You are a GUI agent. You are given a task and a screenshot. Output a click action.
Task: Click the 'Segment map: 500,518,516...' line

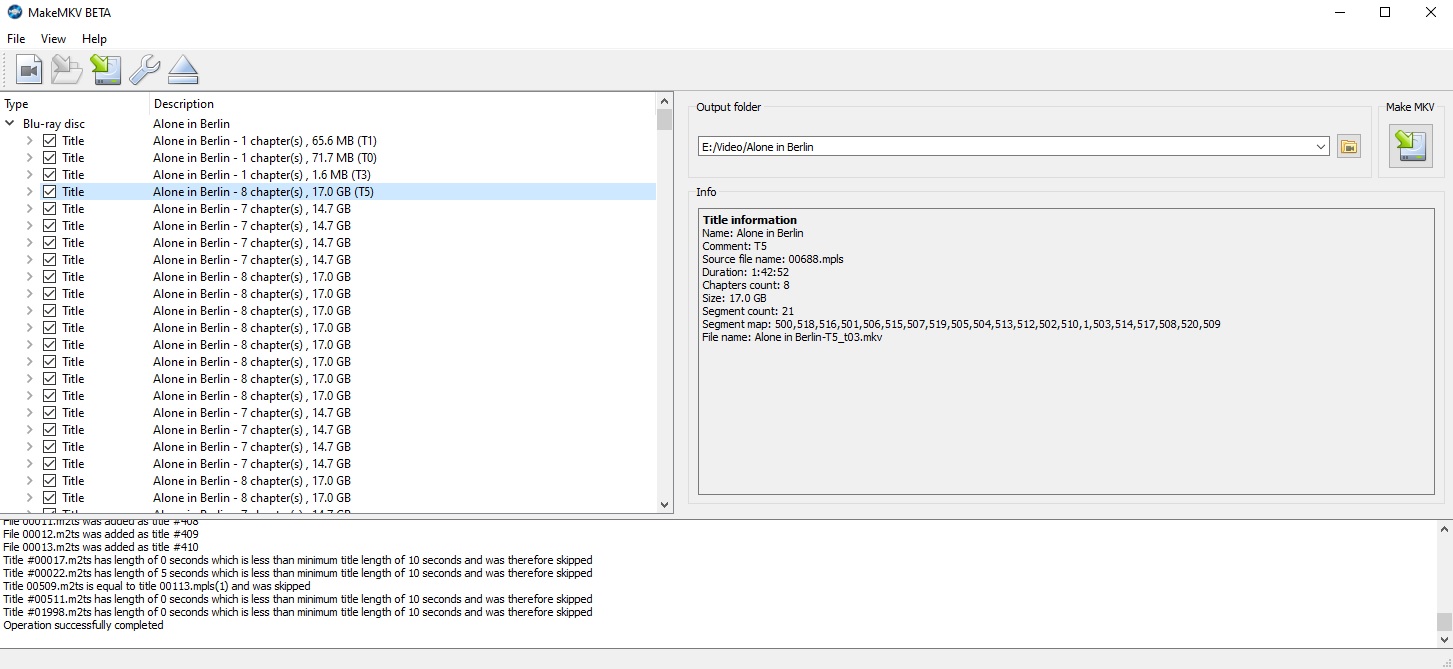pyautogui.click(x=961, y=324)
